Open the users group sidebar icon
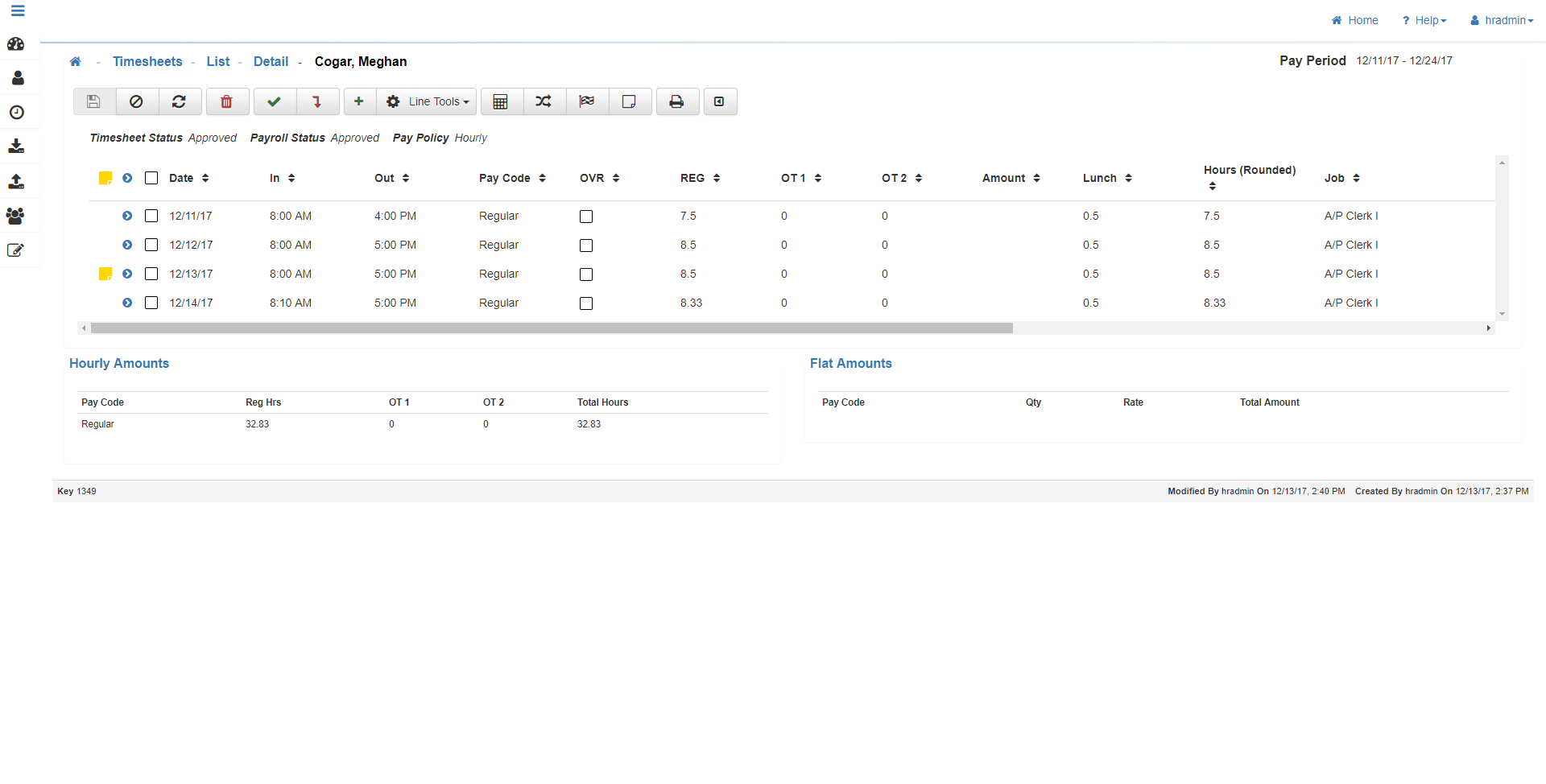This screenshot has width=1546, height=784. coord(15,216)
